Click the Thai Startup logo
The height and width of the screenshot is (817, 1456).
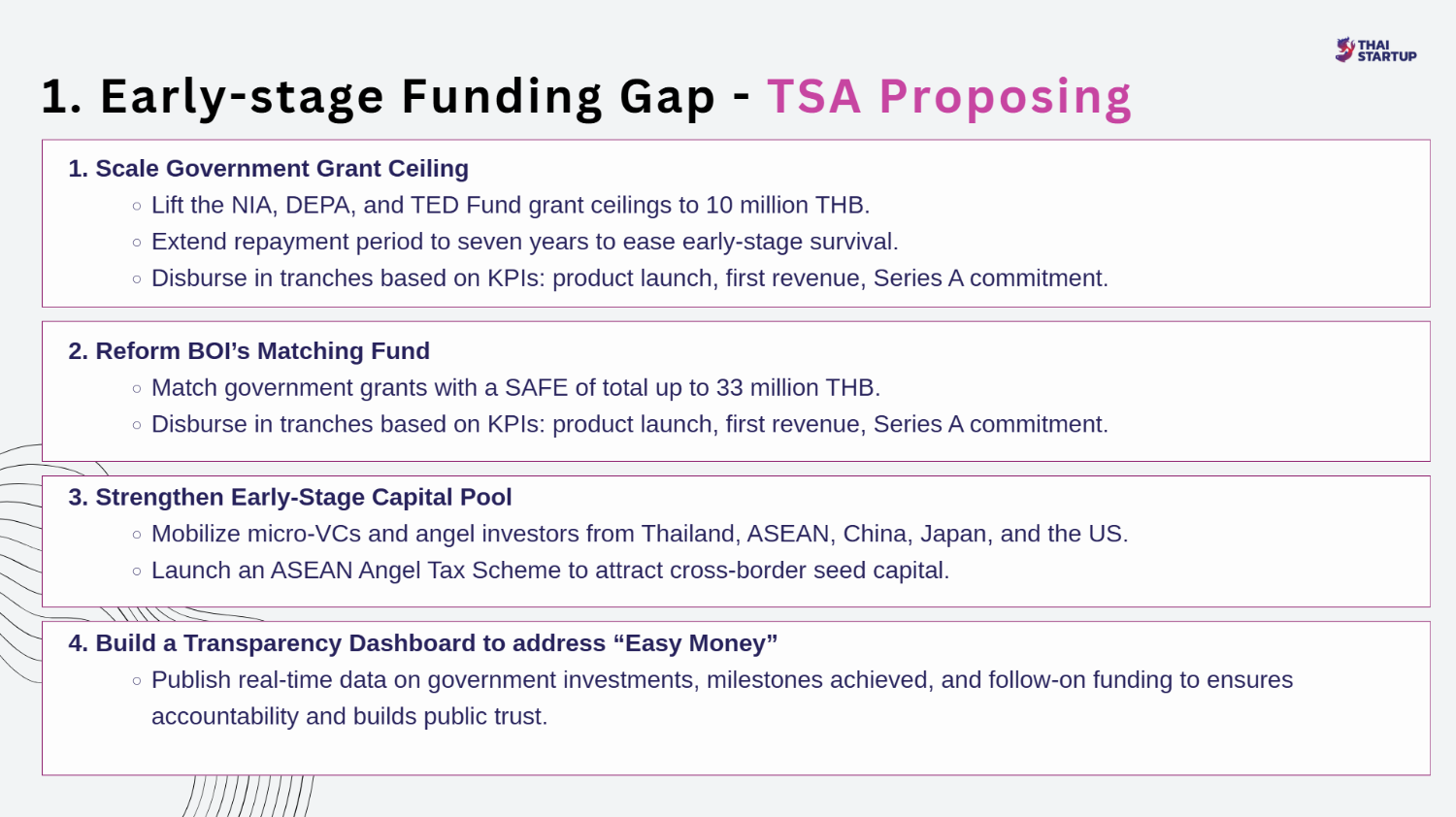[1375, 50]
